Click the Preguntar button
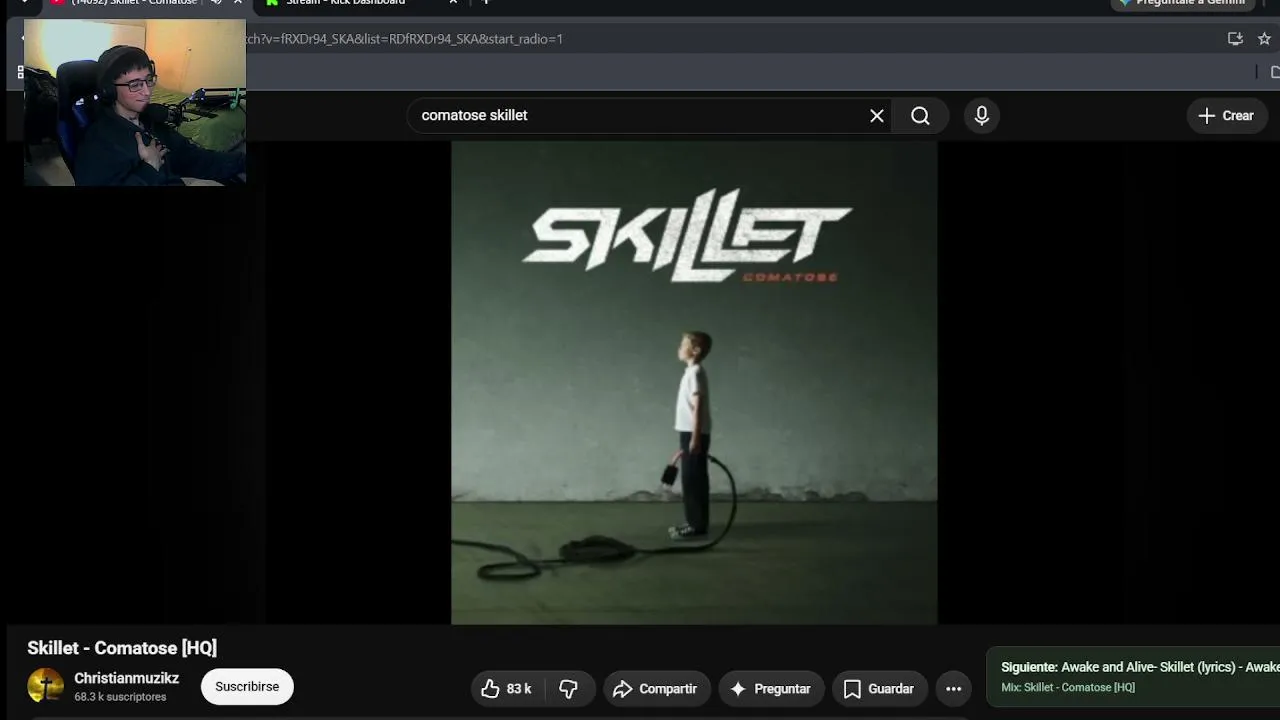Viewport: 1280px width, 720px height. pos(771,688)
